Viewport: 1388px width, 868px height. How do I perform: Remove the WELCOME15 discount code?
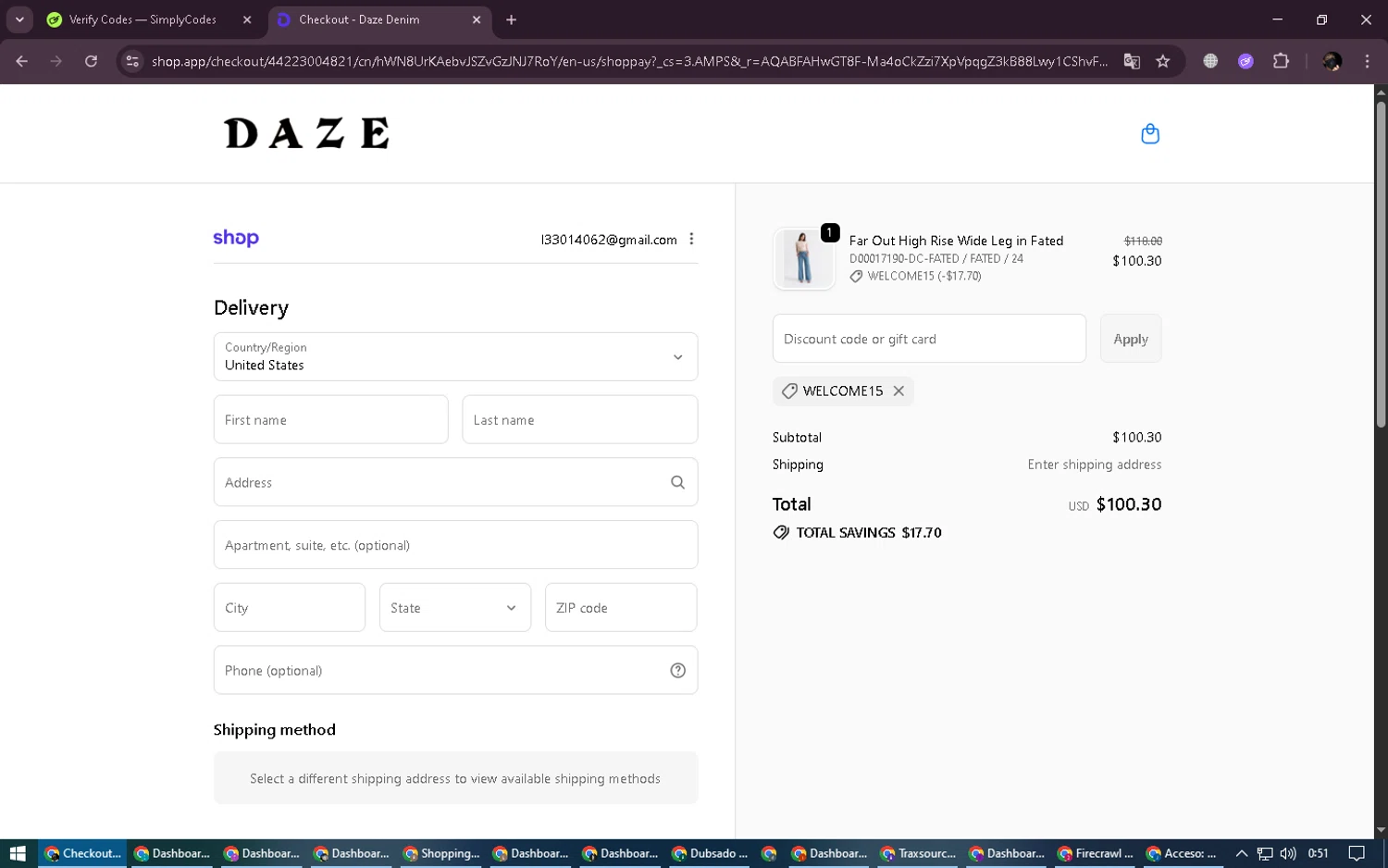pyautogui.click(x=898, y=391)
